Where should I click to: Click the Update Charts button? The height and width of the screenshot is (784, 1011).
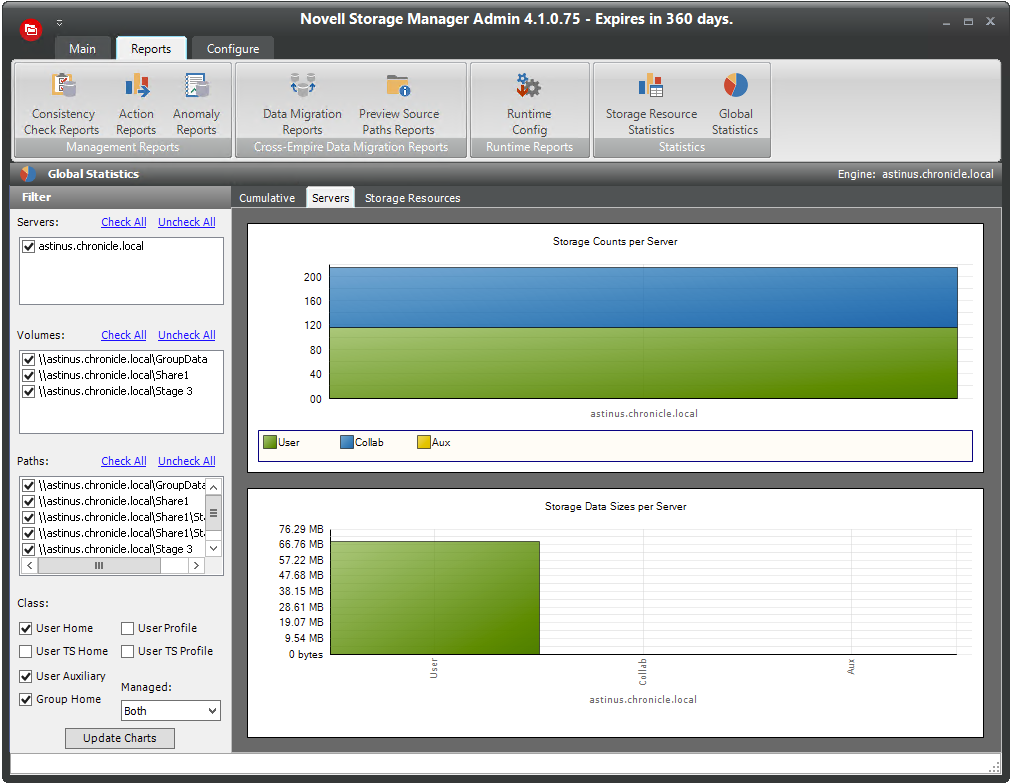click(x=120, y=738)
